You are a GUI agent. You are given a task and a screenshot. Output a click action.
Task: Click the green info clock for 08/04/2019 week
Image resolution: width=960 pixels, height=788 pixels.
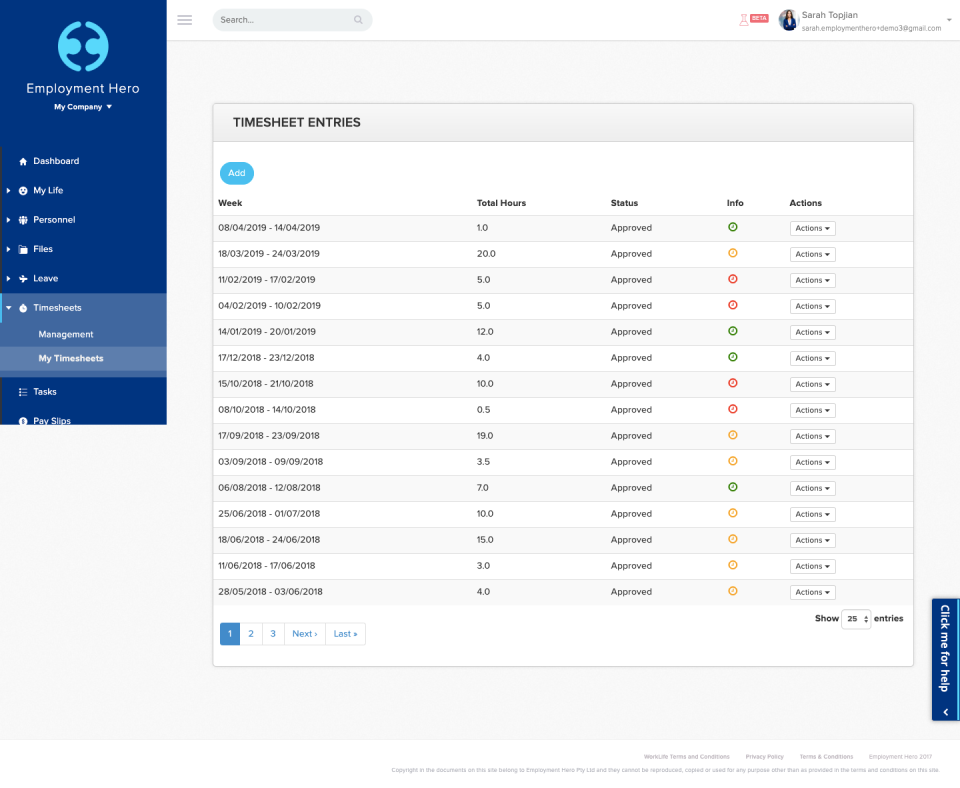(732, 227)
